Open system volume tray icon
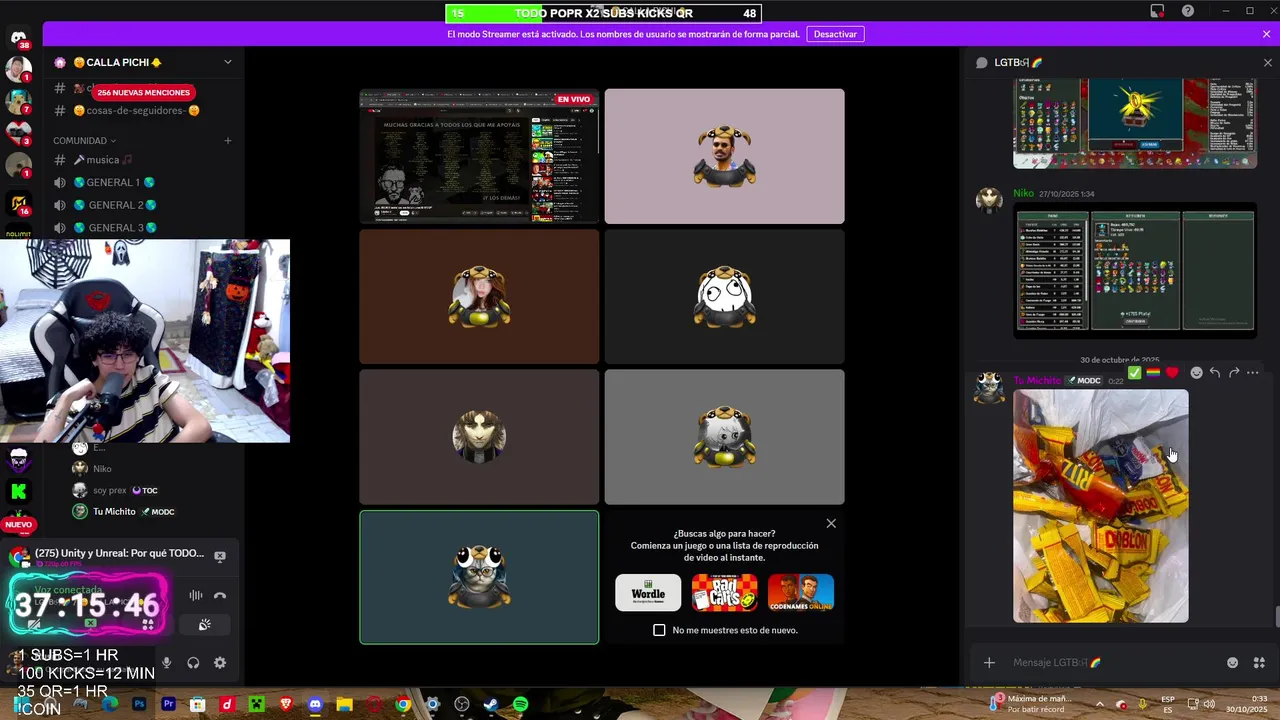1280x720 pixels. click(1209, 704)
